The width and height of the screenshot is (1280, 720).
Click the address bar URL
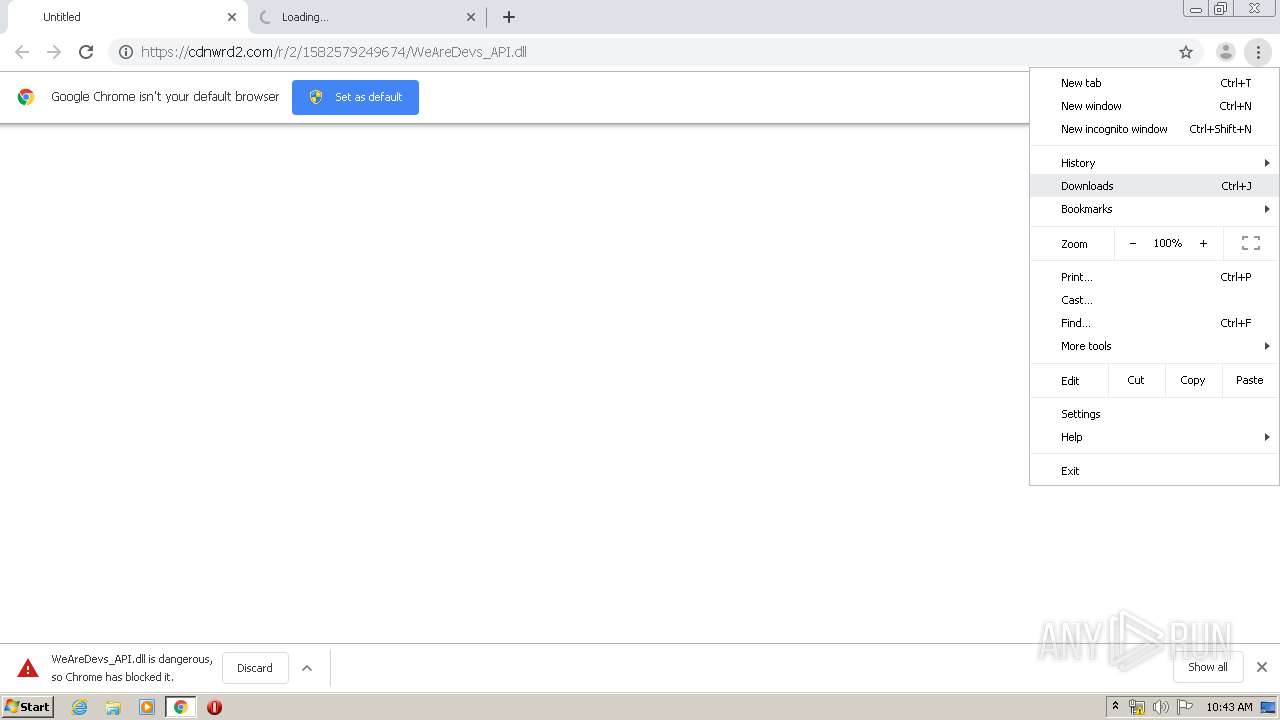[x=334, y=52]
